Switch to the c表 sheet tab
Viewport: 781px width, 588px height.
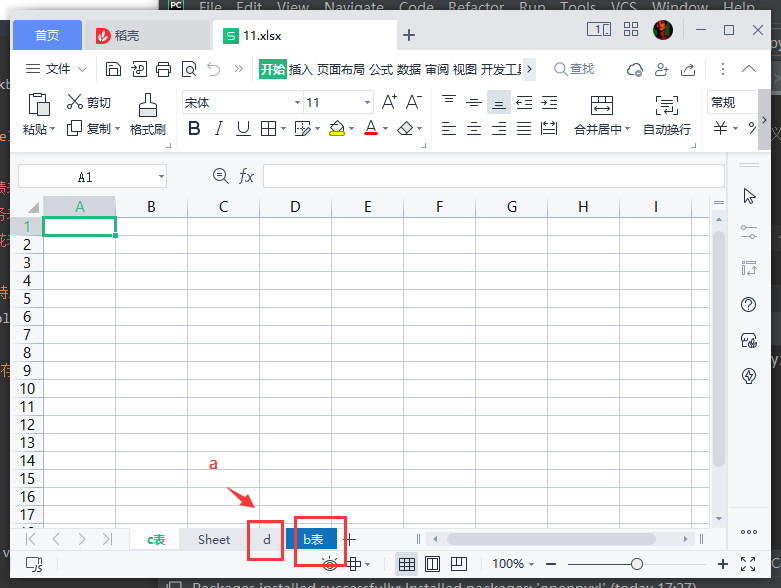pyautogui.click(x=156, y=539)
